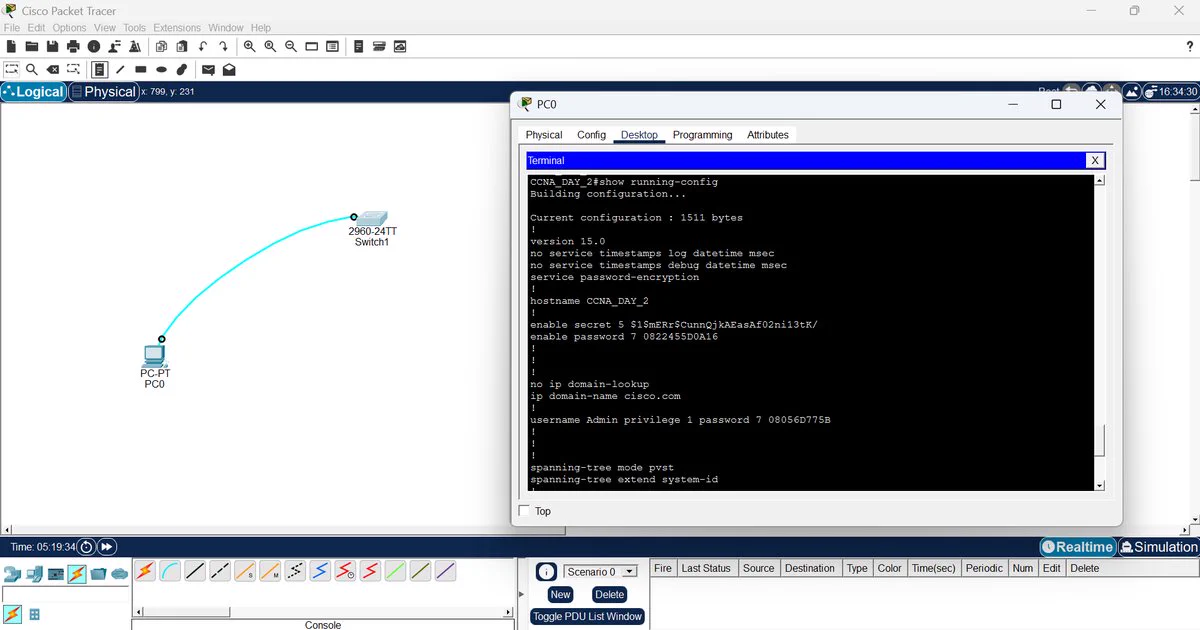Viewport: 1200px width, 630px height.
Task: Choose the blue serial DCE cable
Action: [320, 571]
